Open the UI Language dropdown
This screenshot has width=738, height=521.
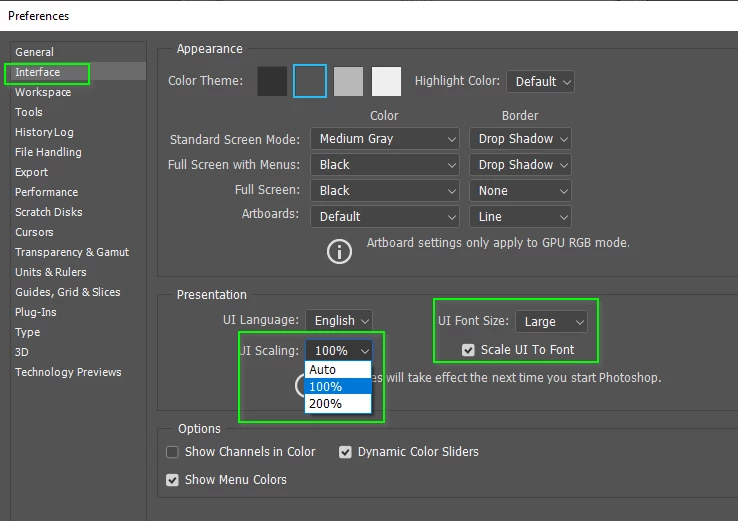click(339, 321)
